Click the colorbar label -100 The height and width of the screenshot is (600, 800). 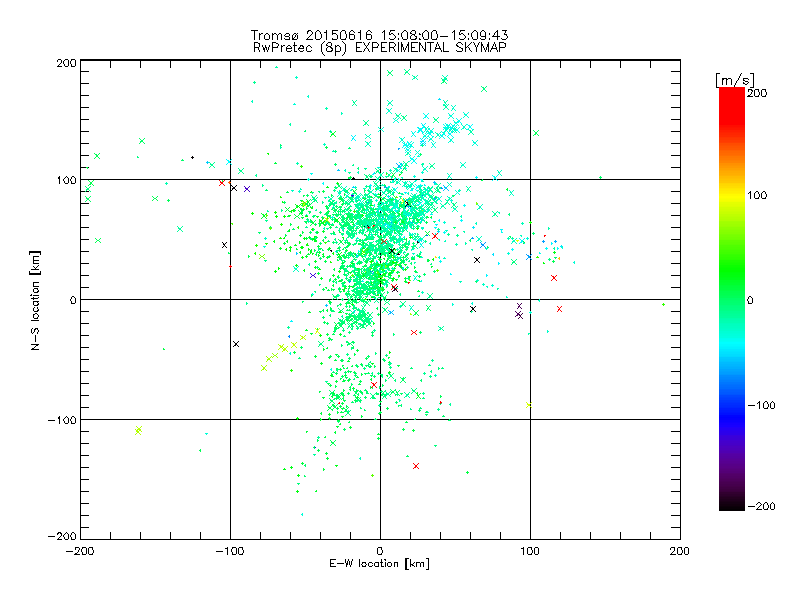click(x=761, y=405)
